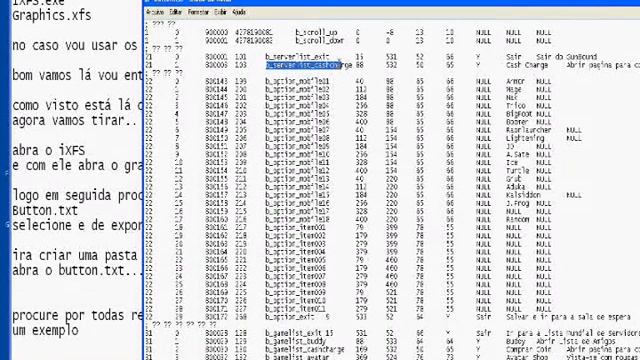Click the b_option_item001 entry

296,228
